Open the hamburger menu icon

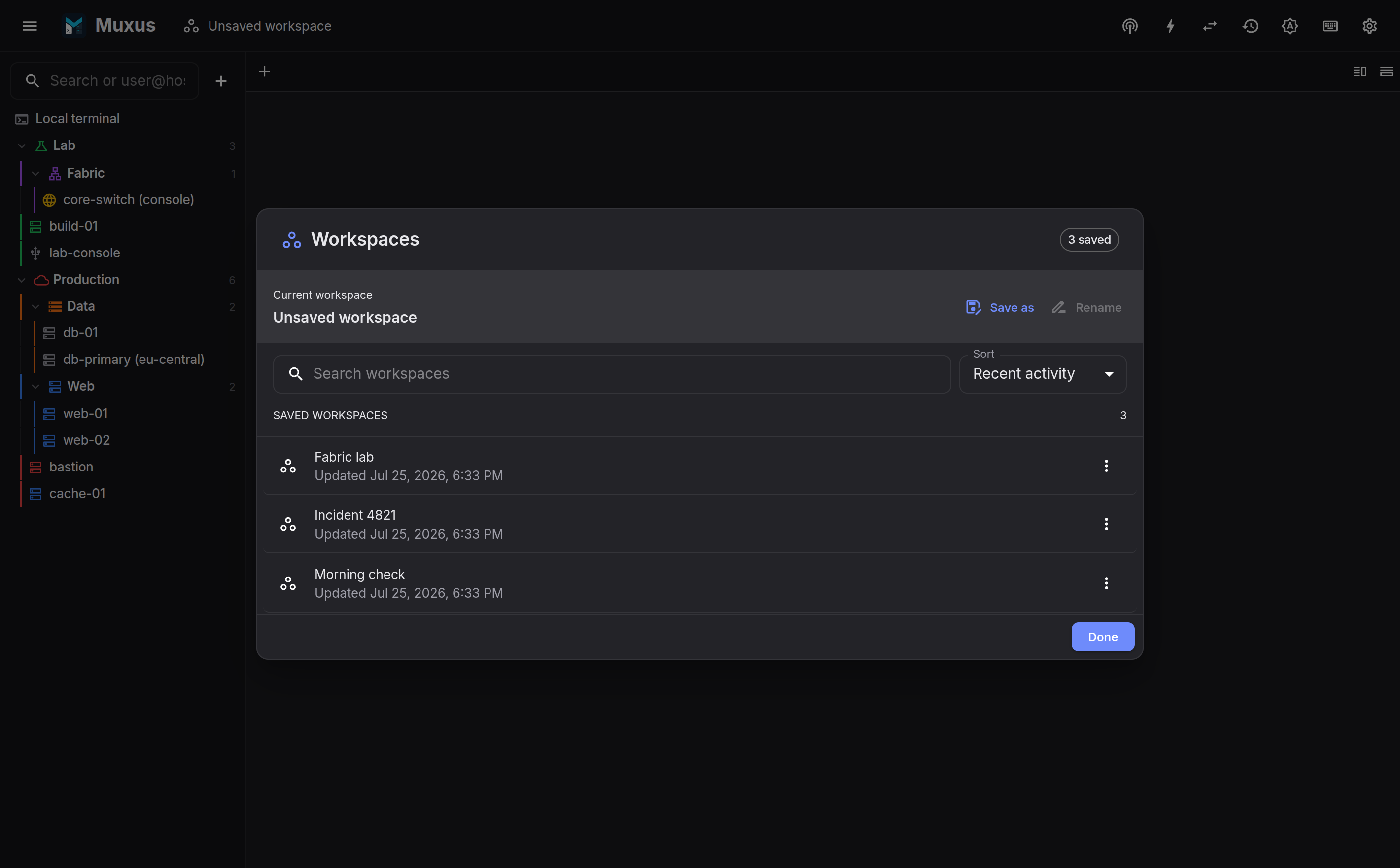30,26
